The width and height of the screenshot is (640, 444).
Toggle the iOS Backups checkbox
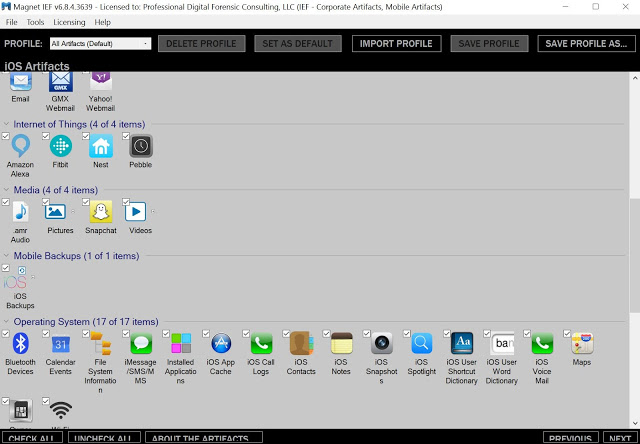5,268
